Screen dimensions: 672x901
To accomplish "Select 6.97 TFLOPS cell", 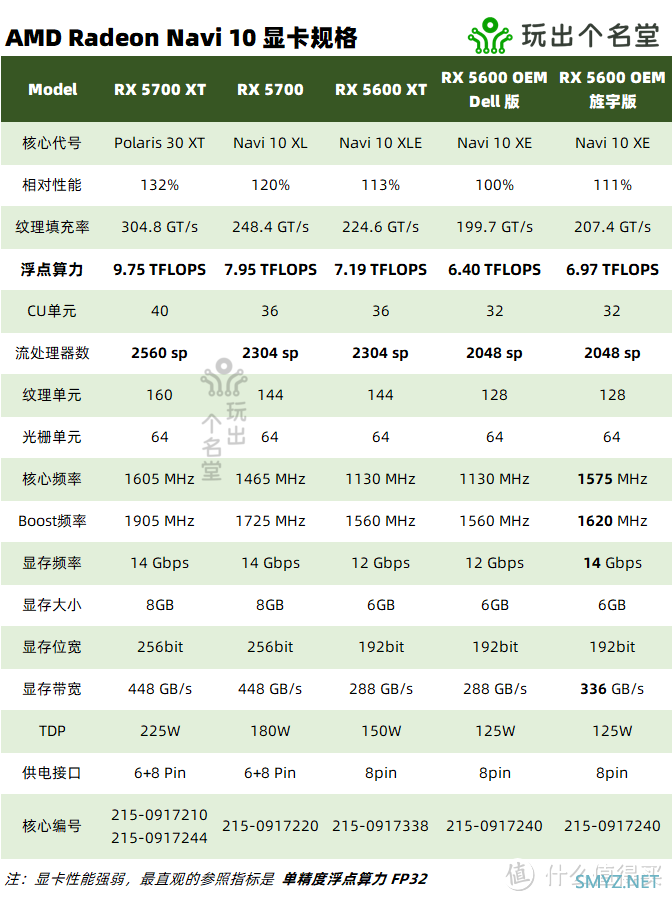I will 612,269.
